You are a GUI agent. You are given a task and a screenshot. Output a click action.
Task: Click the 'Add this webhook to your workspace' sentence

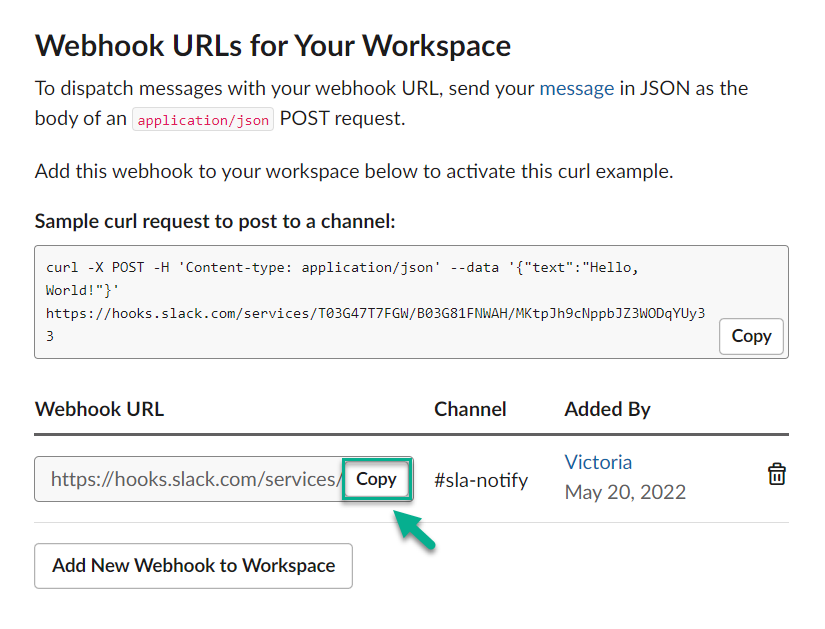pyautogui.click(x=354, y=171)
